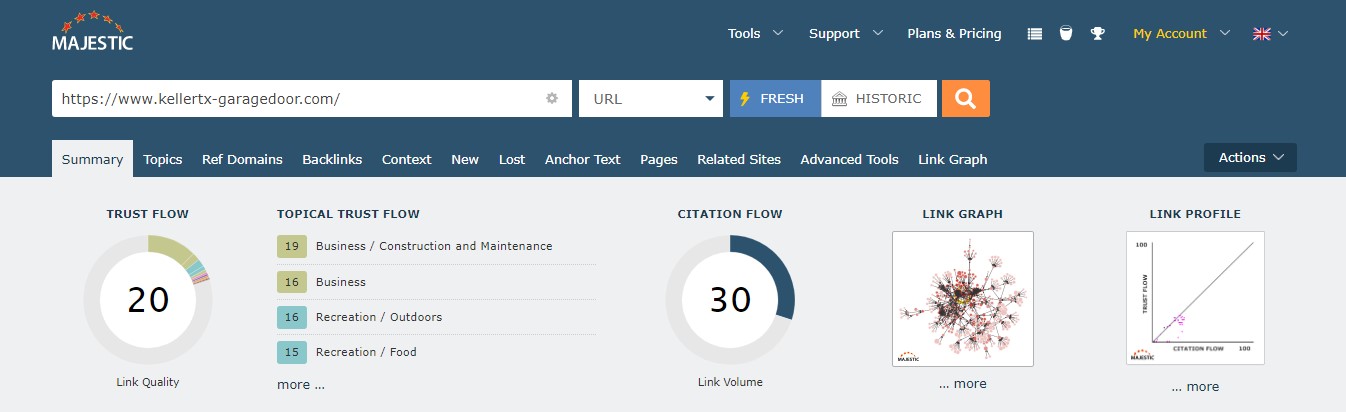
Task: Click the bucket icon in header
Action: (x=1065, y=33)
